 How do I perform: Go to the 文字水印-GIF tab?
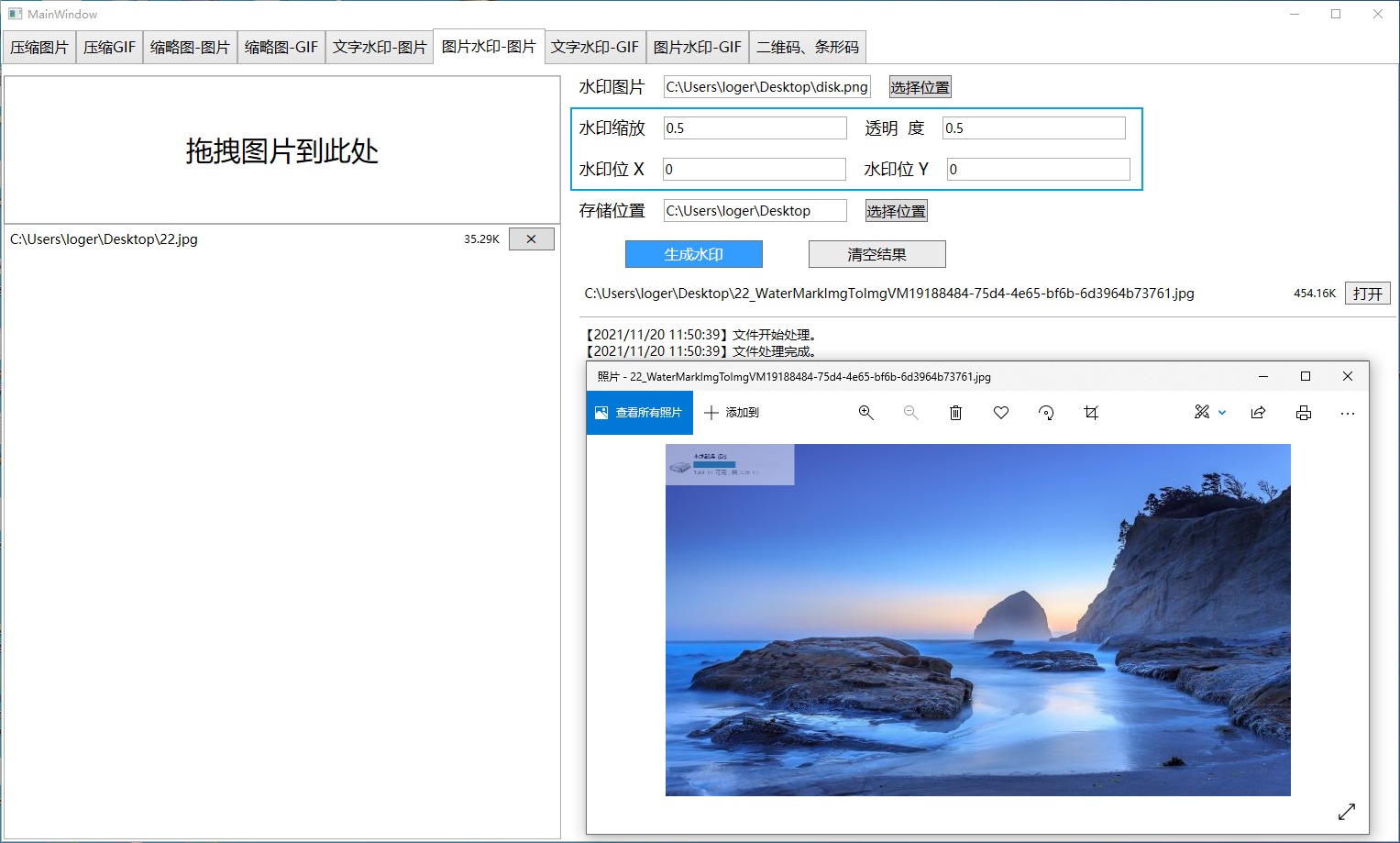coord(595,47)
